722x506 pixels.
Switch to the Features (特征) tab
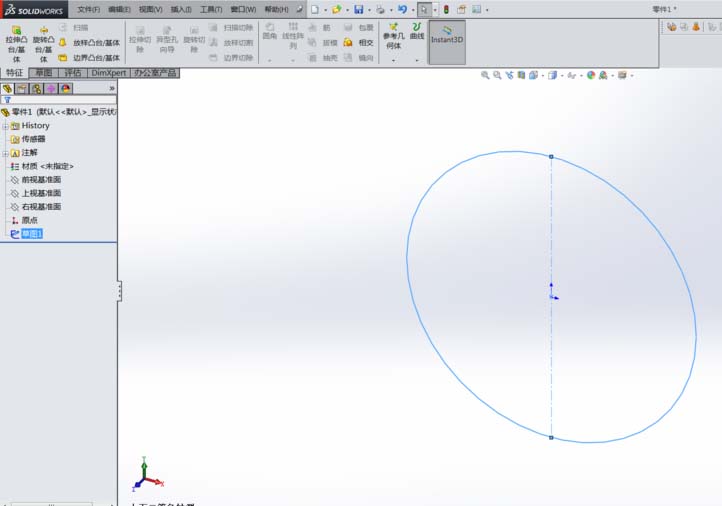[14, 73]
